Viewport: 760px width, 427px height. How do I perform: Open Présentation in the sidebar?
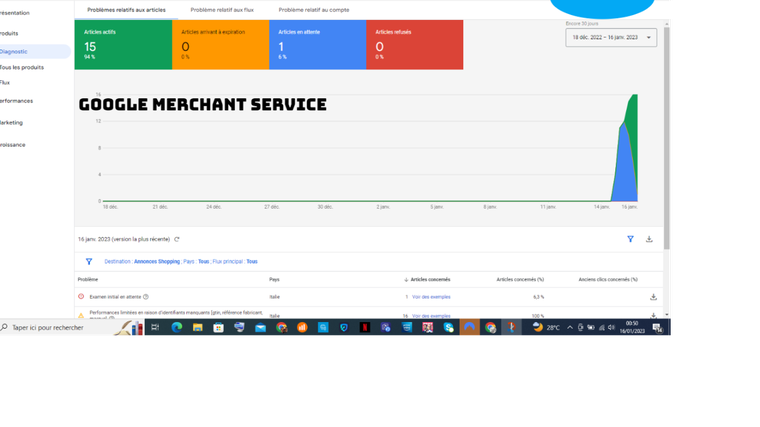pos(15,13)
